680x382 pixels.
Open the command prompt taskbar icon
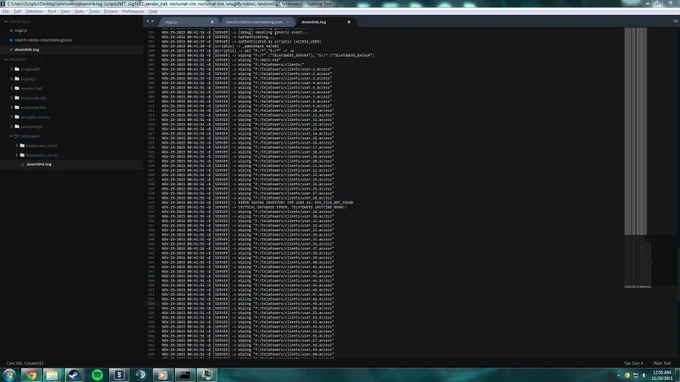pos(184,375)
